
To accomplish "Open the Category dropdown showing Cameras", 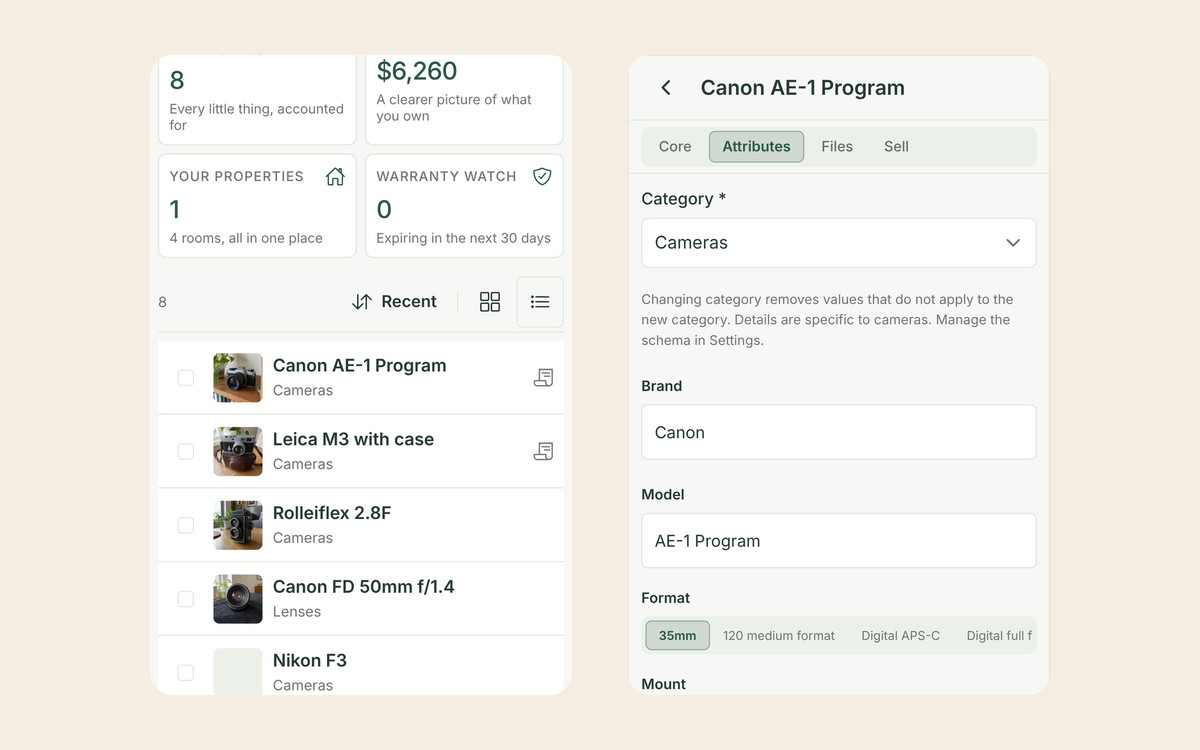I will point(838,243).
